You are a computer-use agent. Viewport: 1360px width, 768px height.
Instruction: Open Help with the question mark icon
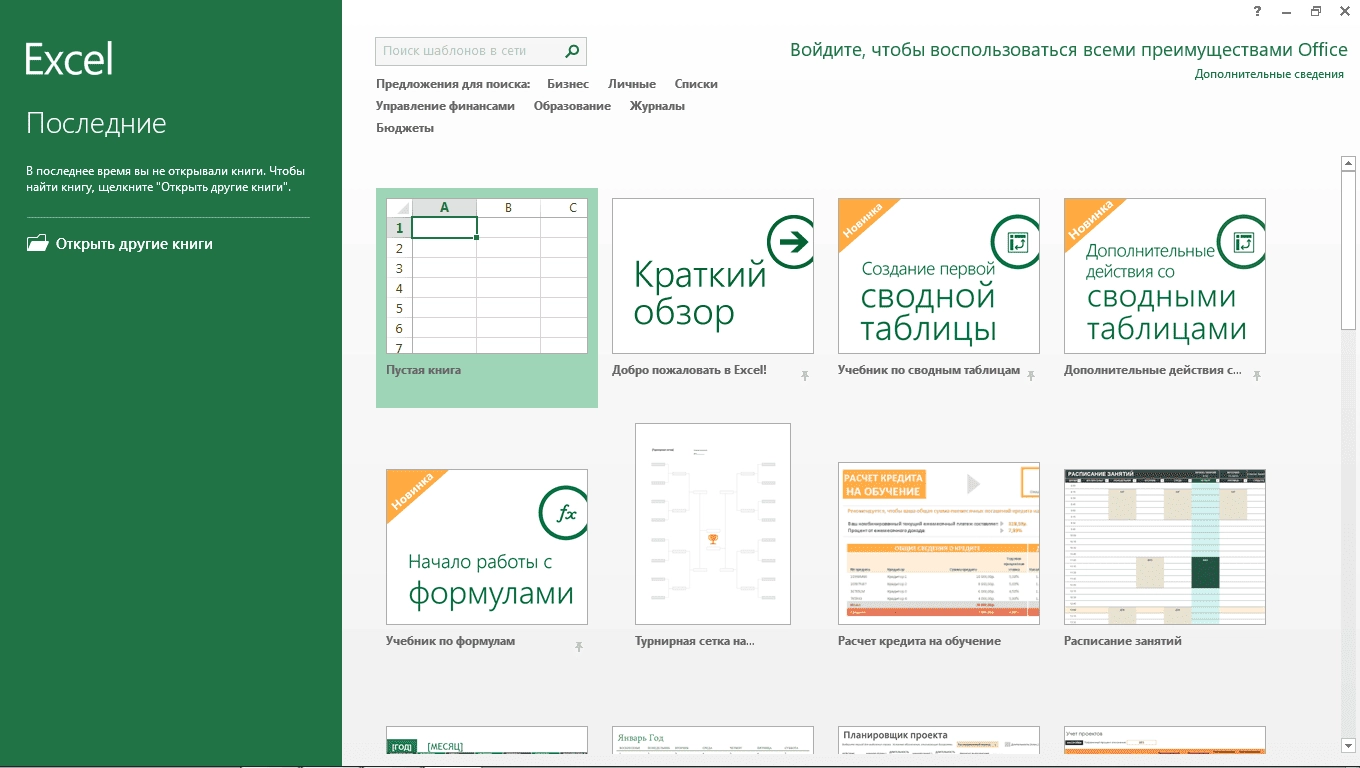(1257, 11)
